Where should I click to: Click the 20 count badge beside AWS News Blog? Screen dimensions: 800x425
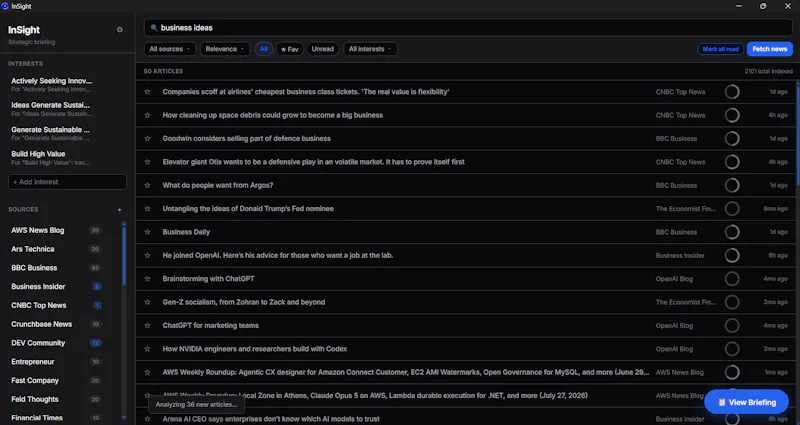click(95, 231)
